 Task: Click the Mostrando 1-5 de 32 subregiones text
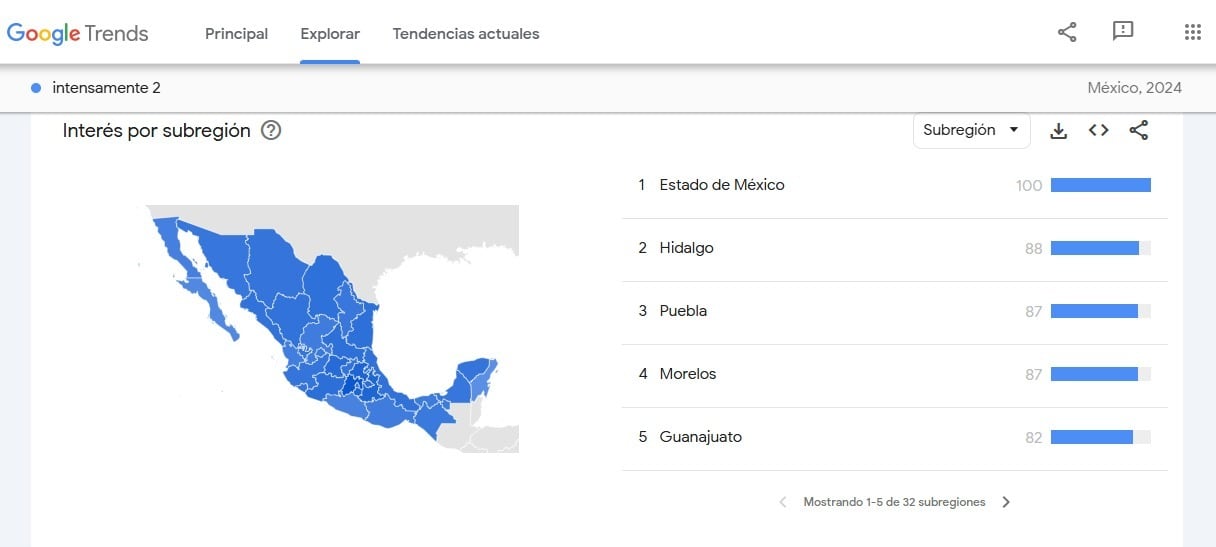[x=894, y=502]
